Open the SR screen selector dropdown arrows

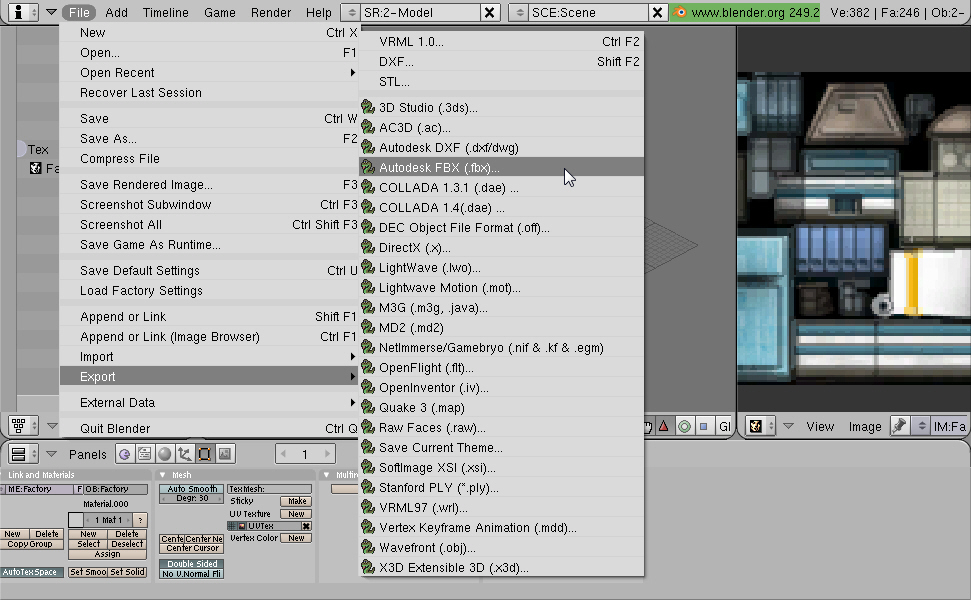(x=351, y=12)
